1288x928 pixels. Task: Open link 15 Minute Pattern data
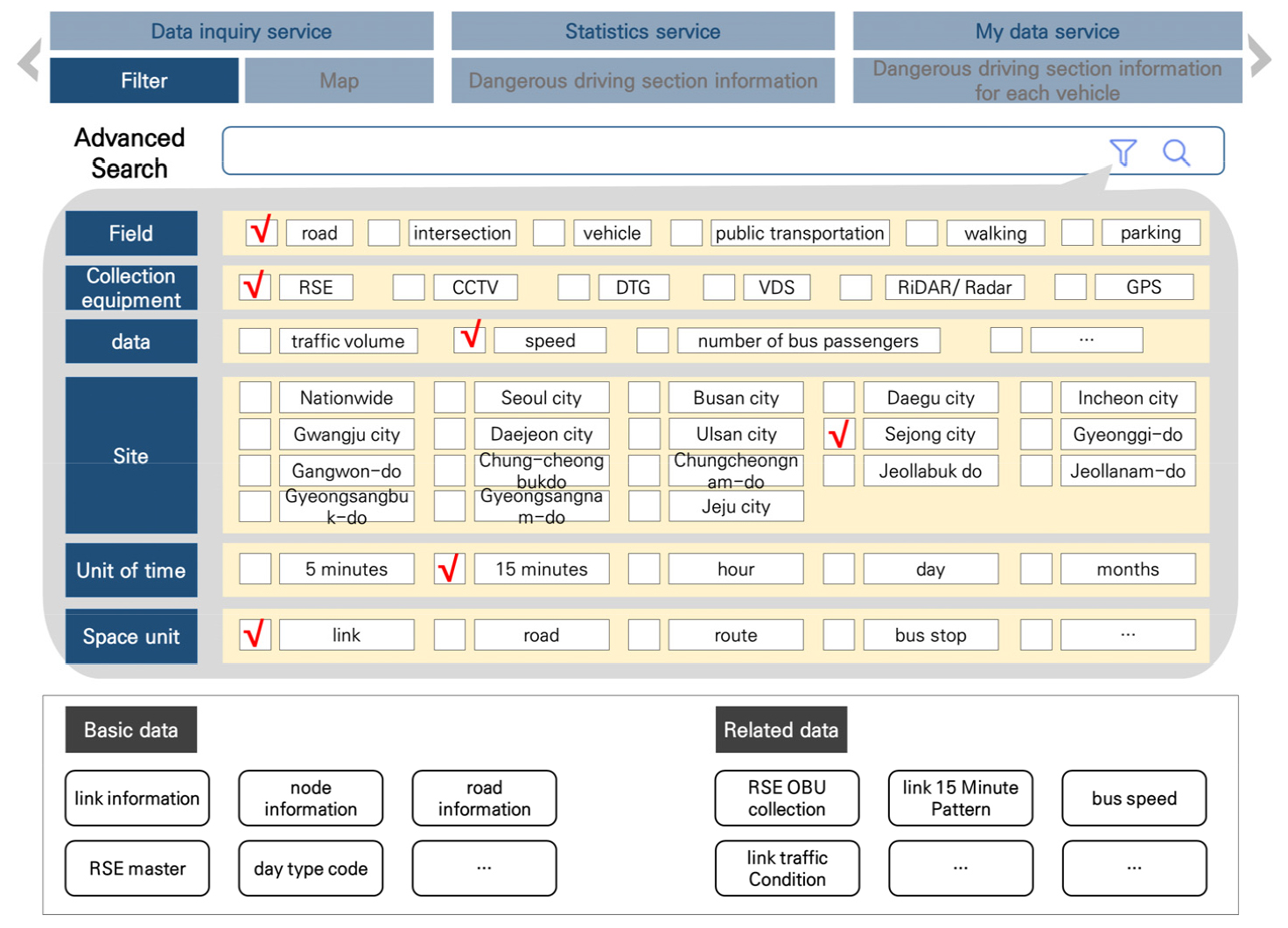(x=961, y=798)
